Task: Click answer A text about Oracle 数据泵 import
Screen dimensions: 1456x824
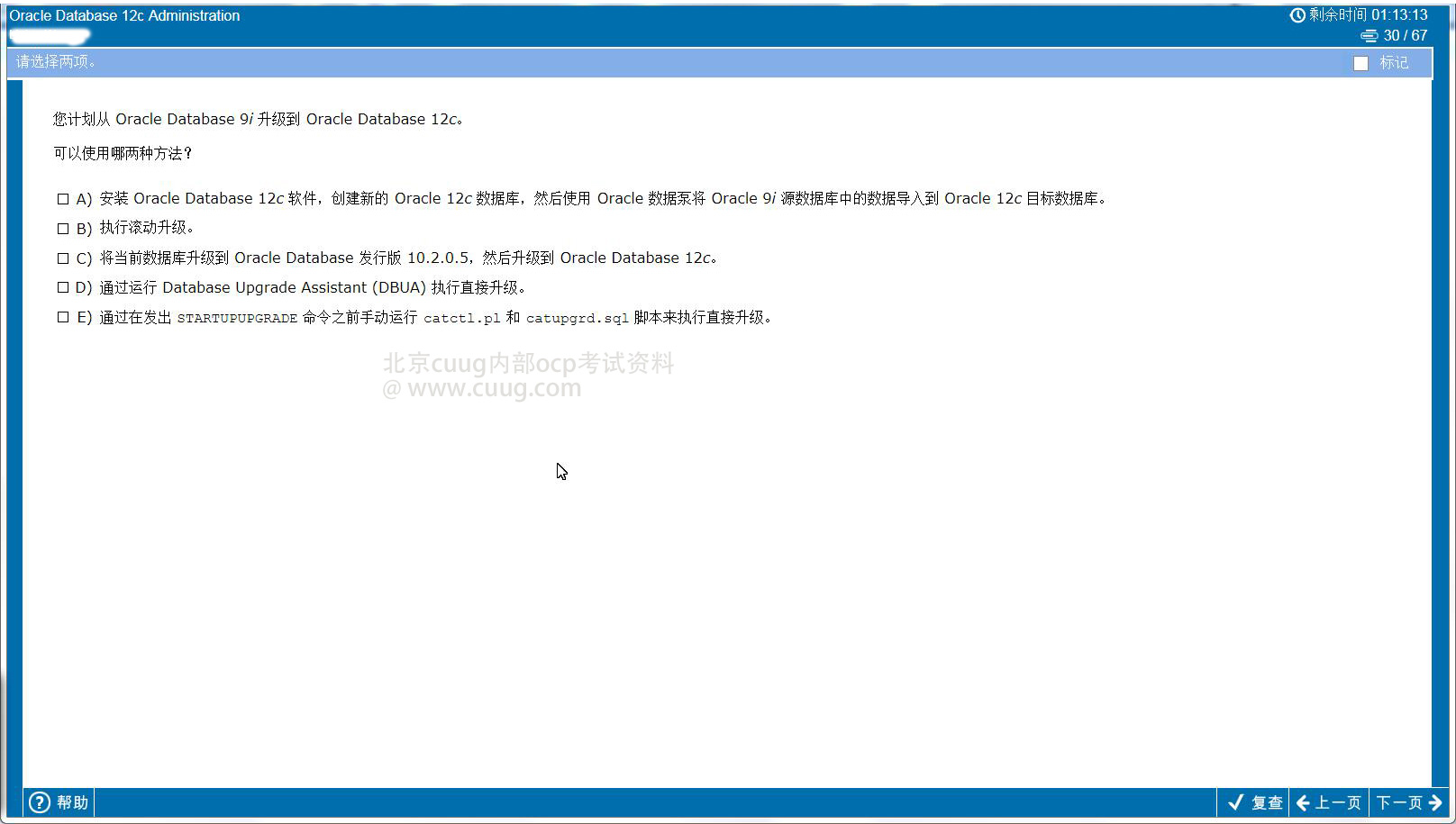Action: [x=602, y=199]
